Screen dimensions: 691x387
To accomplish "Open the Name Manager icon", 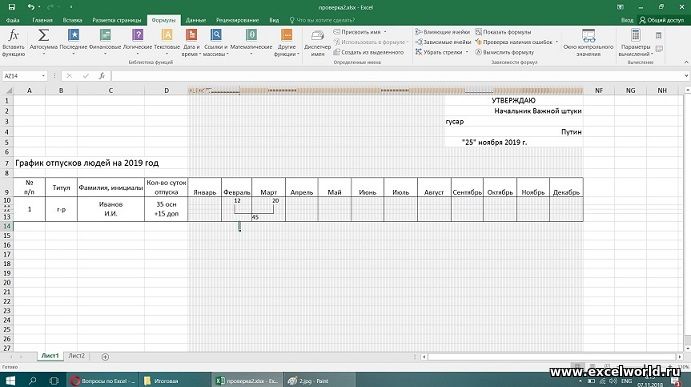I will tap(317, 36).
